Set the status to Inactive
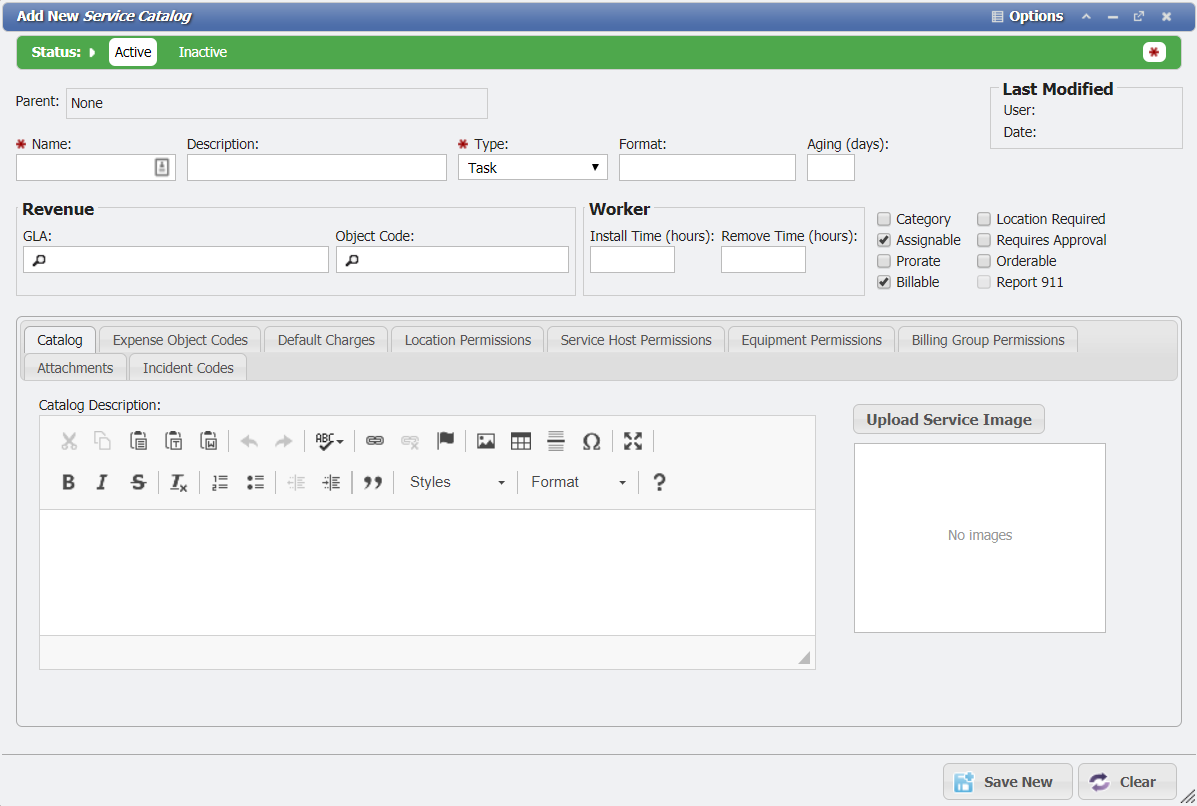The height and width of the screenshot is (806, 1197). click(202, 51)
